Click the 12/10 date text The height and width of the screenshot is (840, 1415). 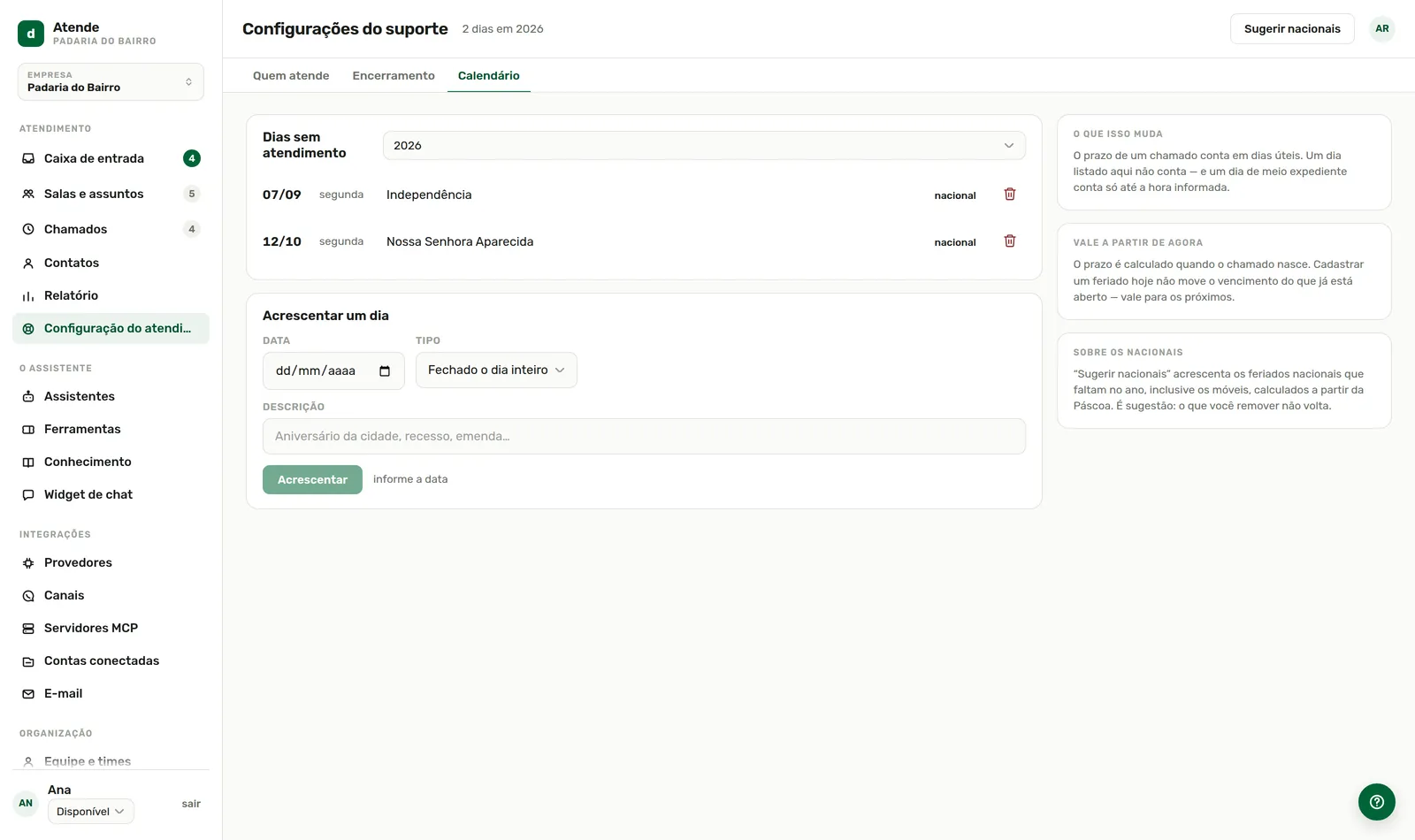click(282, 241)
